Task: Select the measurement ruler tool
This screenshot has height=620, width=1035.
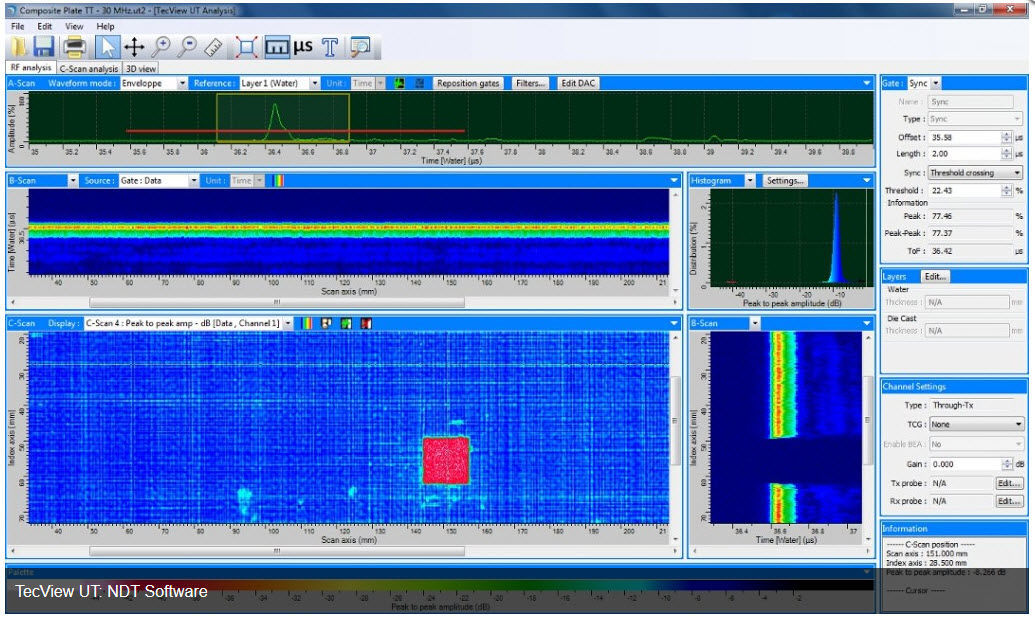Action: click(212, 44)
